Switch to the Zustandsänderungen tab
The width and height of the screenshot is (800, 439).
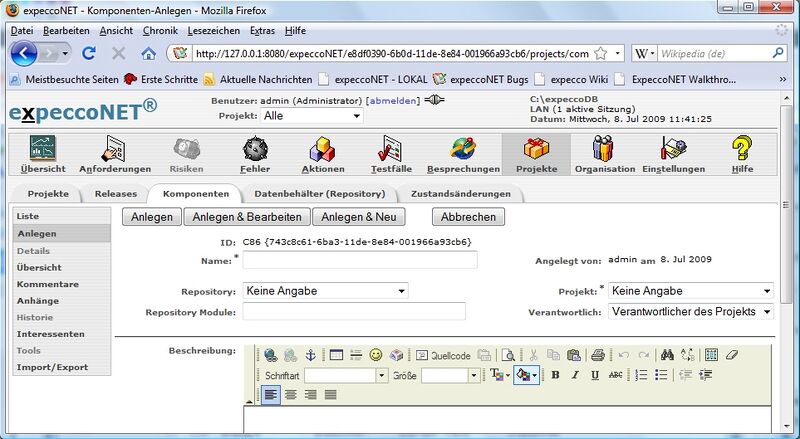click(x=461, y=194)
